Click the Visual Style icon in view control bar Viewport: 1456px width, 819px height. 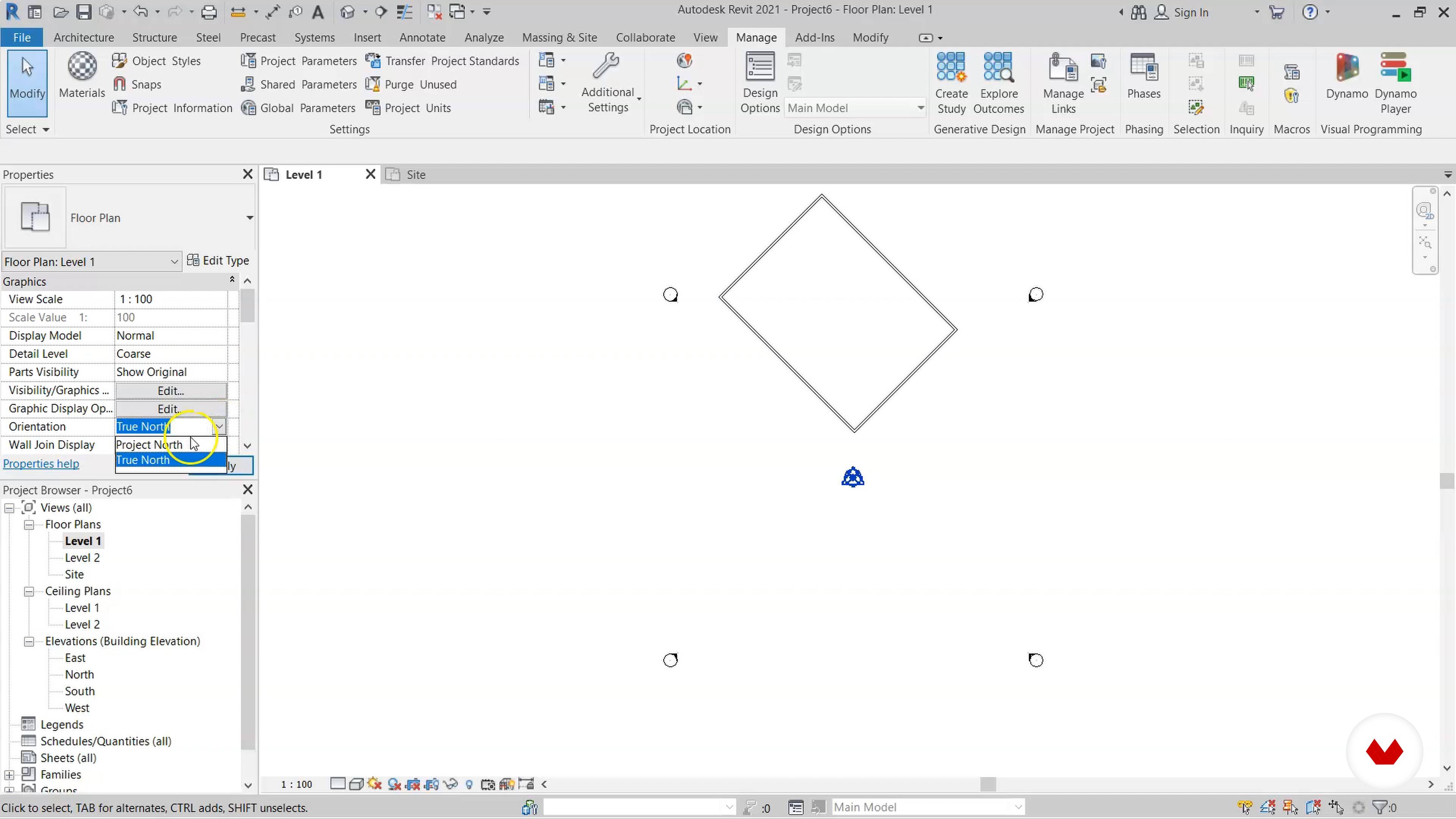(356, 784)
